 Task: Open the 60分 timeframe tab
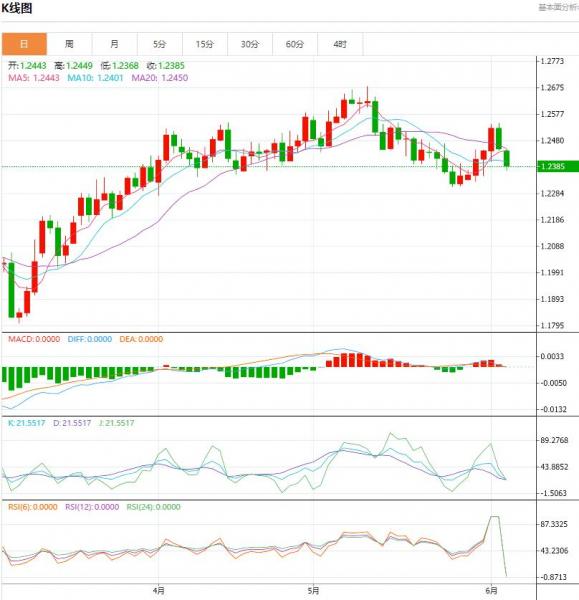pos(295,44)
